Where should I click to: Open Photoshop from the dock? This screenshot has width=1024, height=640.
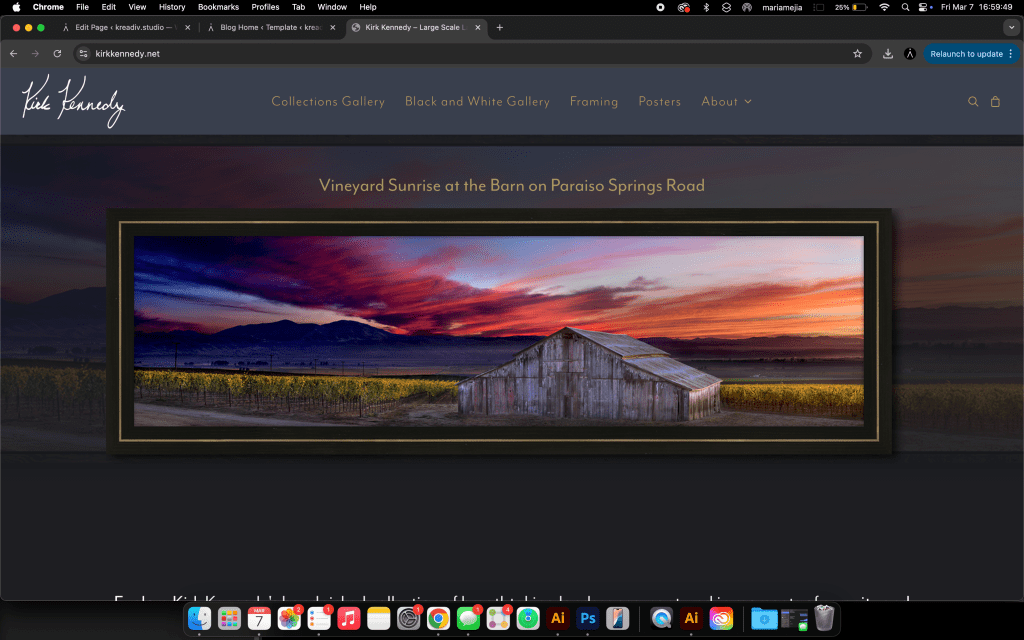point(588,619)
